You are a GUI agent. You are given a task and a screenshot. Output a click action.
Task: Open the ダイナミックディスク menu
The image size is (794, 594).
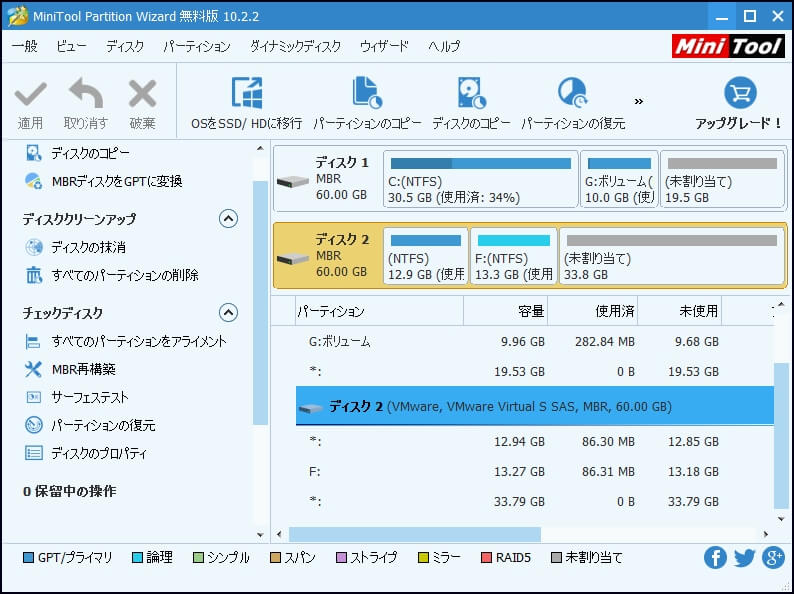(295, 46)
